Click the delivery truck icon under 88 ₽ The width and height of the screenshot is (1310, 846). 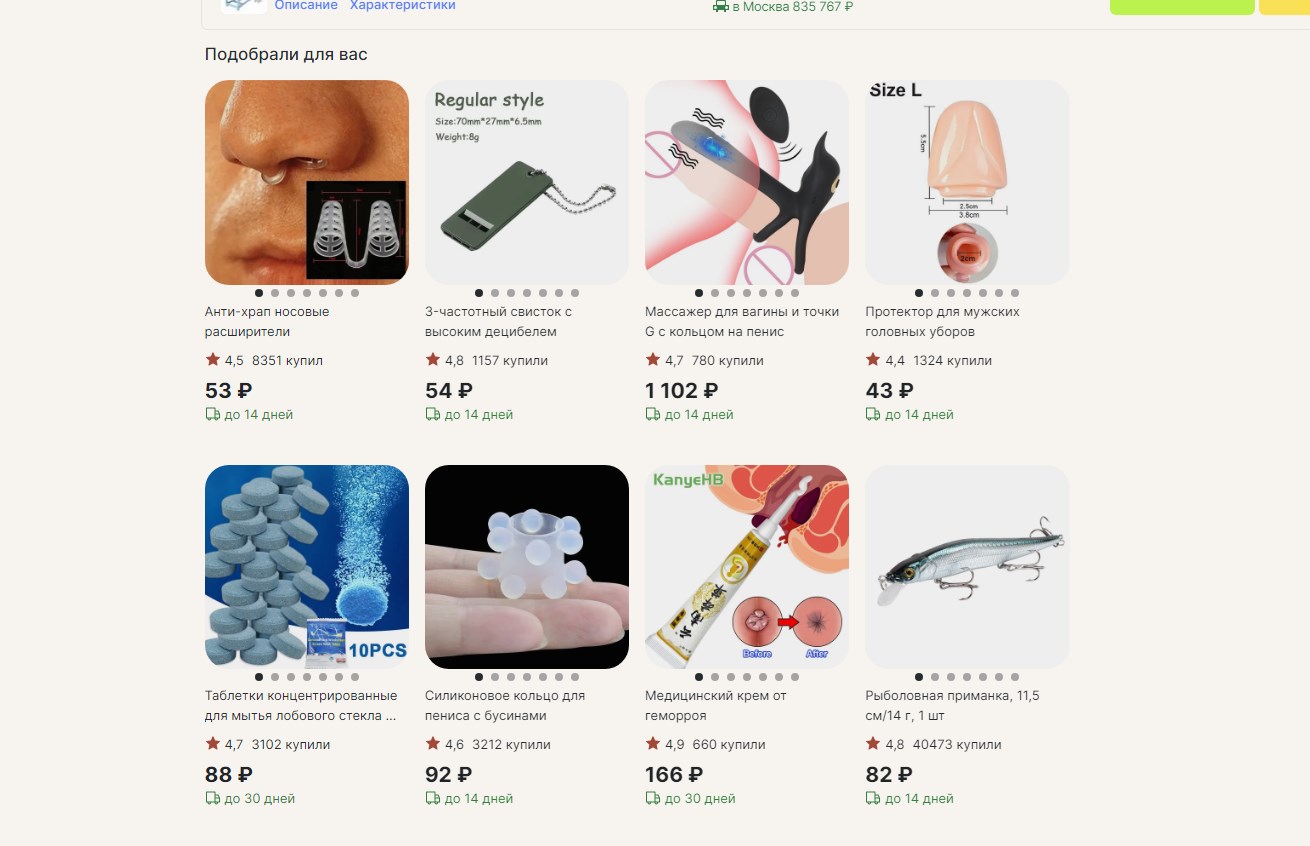[213, 798]
